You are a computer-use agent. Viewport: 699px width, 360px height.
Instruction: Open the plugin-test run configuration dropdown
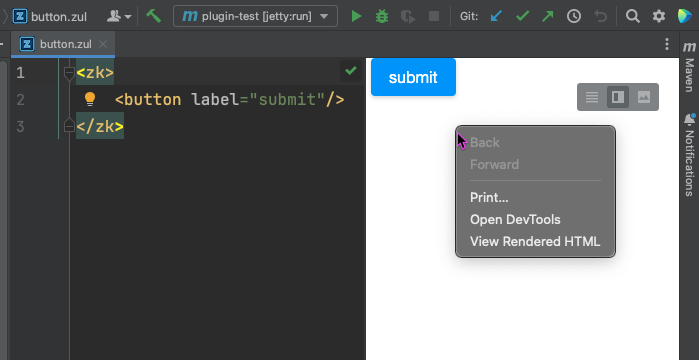pyautogui.click(x=255, y=16)
